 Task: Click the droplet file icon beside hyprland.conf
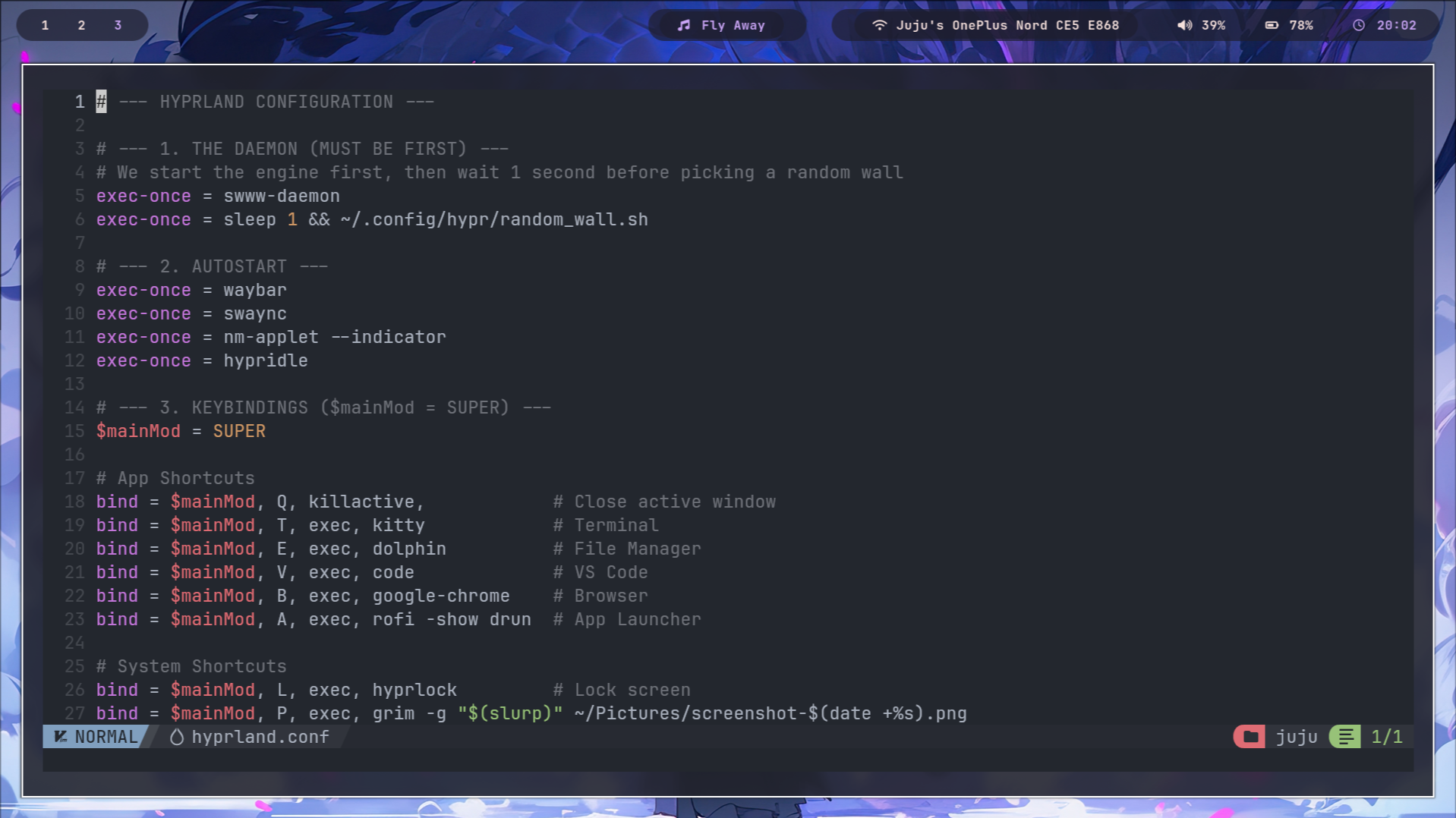[176, 737]
